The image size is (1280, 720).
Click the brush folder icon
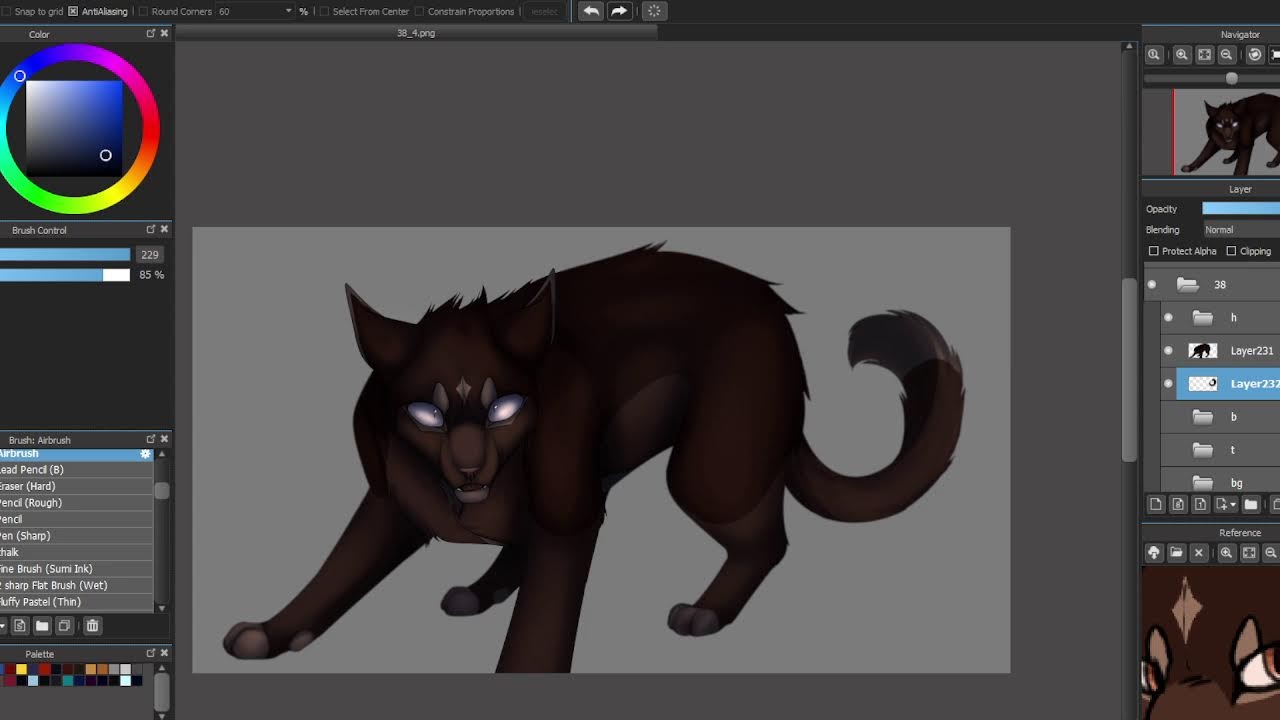click(x=42, y=626)
